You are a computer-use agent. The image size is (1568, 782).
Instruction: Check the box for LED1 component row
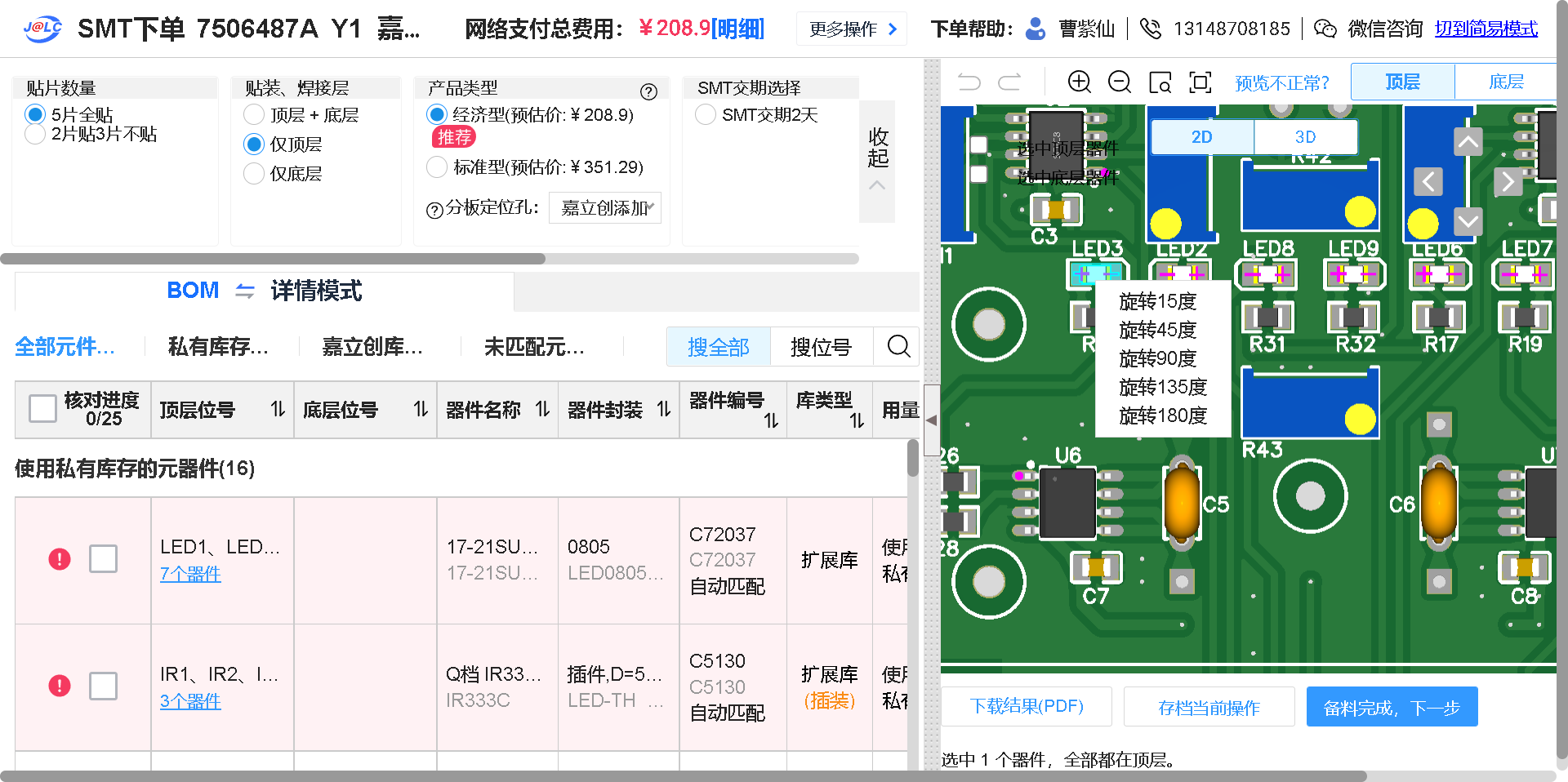pyautogui.click(x=103, y=559)
